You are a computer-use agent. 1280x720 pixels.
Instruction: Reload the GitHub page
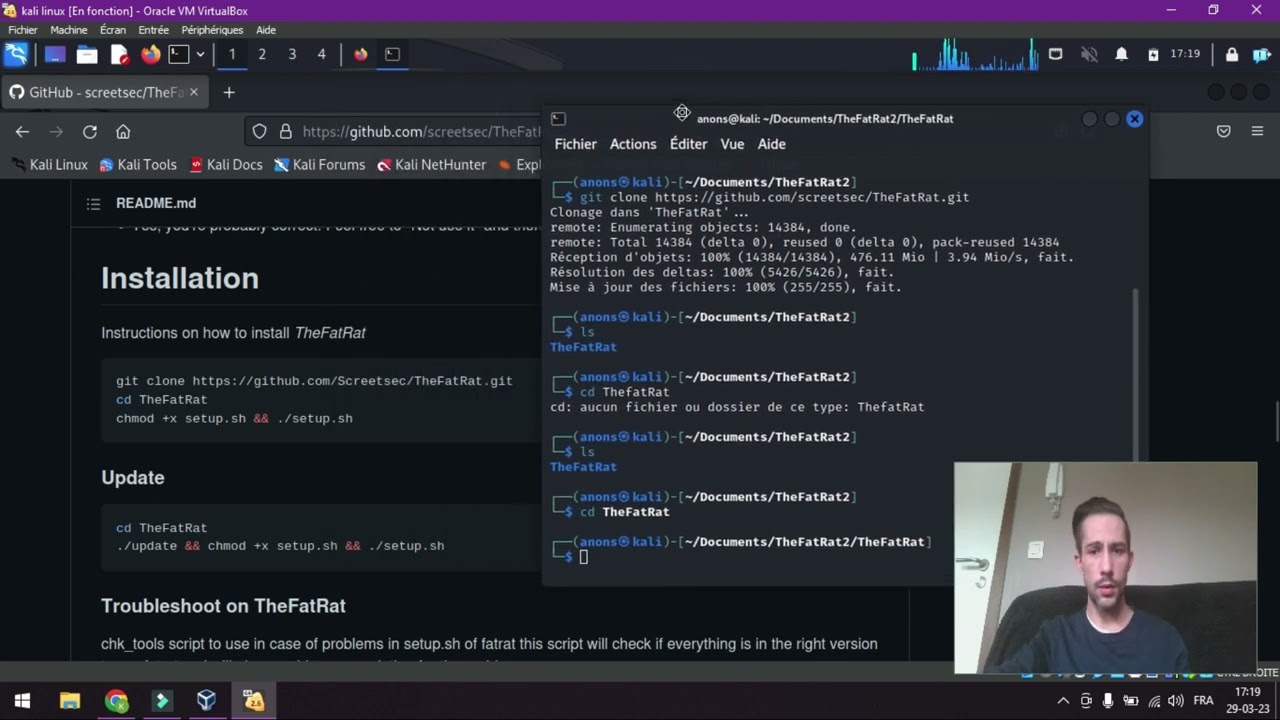coord(90,131)
